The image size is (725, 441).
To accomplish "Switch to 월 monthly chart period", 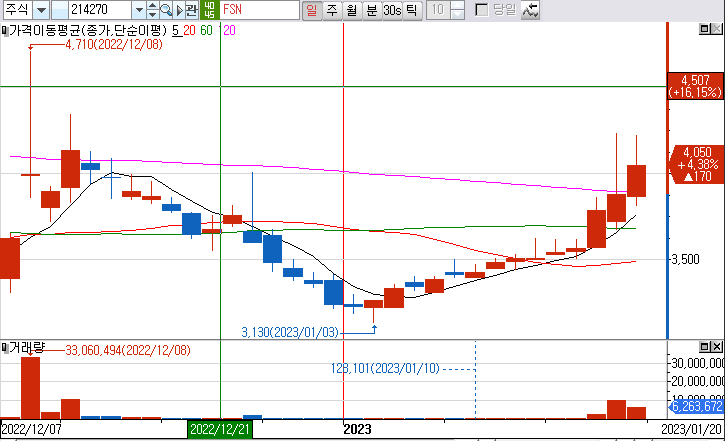I will [352, 10].
